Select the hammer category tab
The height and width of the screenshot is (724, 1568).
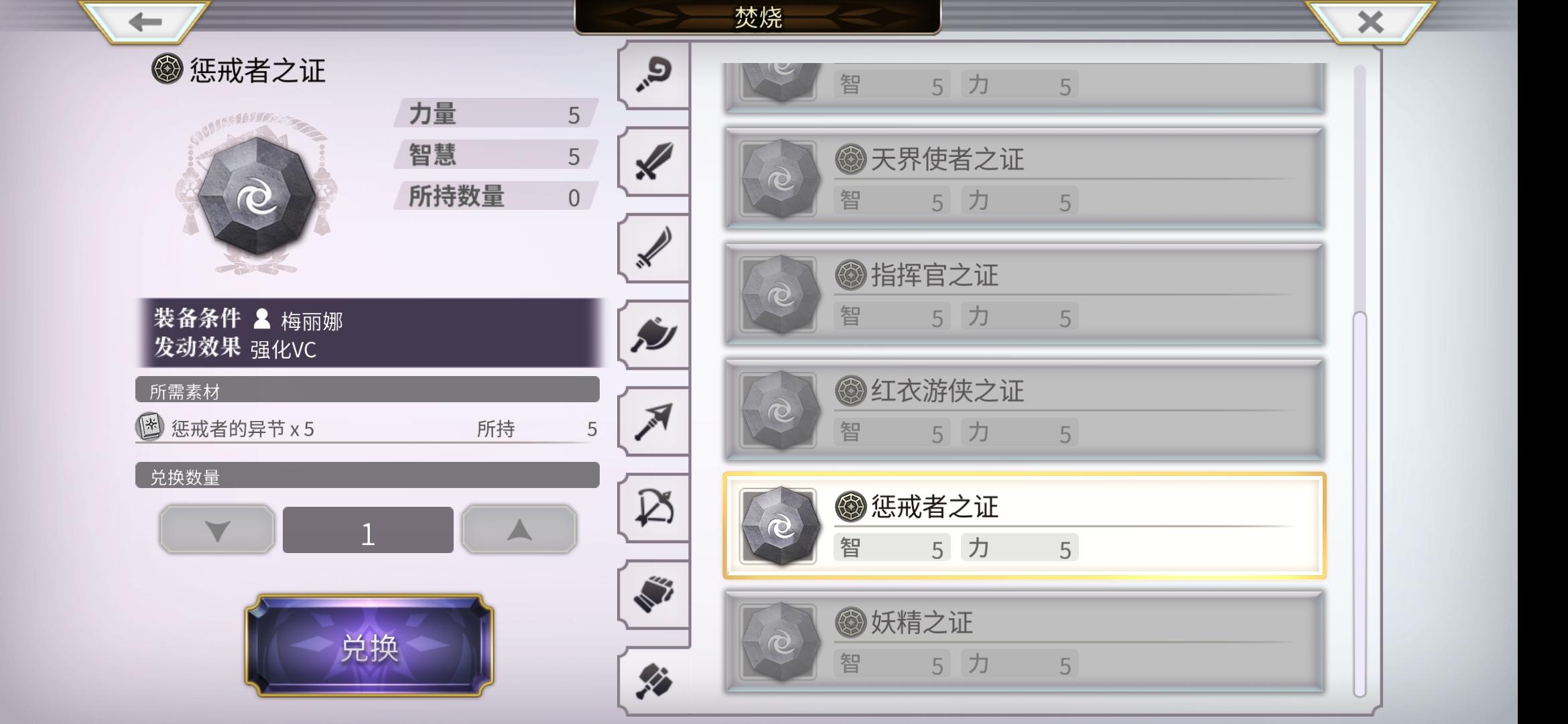(x=653, y=681)
